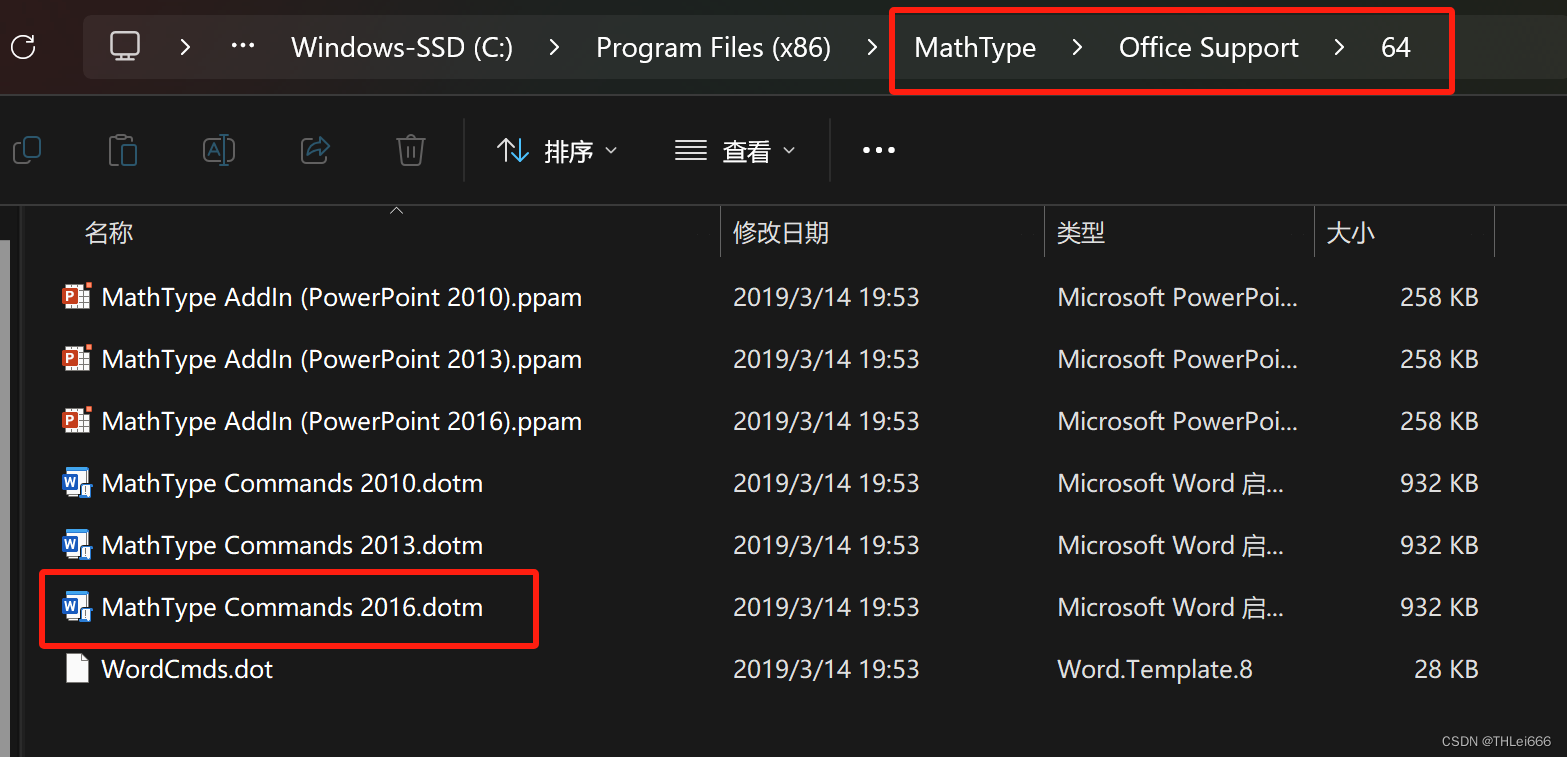Expand the chevron after Program Files (x86)

pyautogui.click(x=873, y=47)
